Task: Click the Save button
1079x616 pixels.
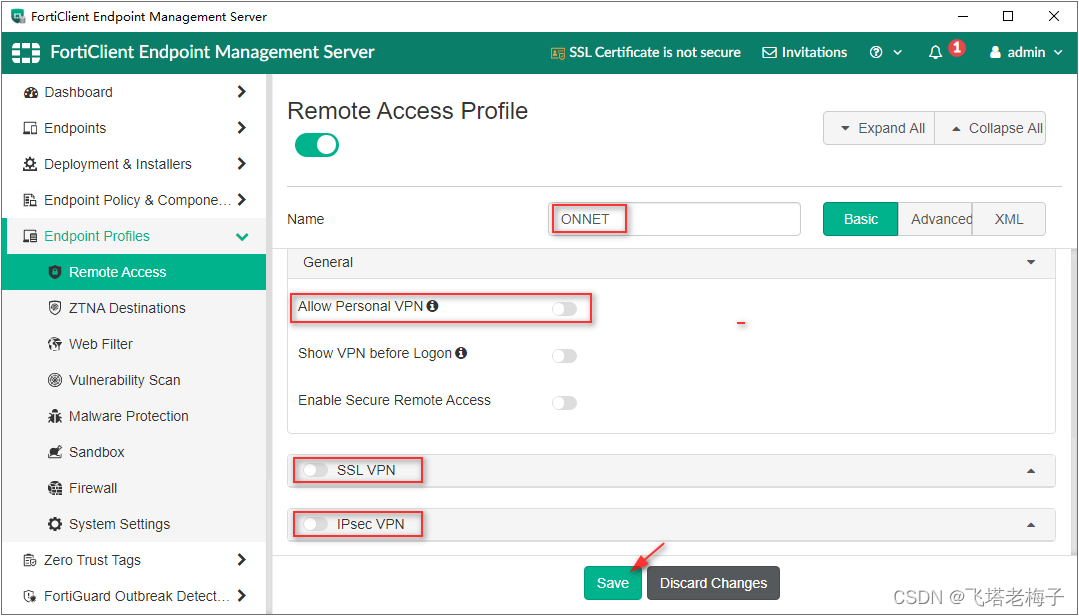Action: [612, 583]
